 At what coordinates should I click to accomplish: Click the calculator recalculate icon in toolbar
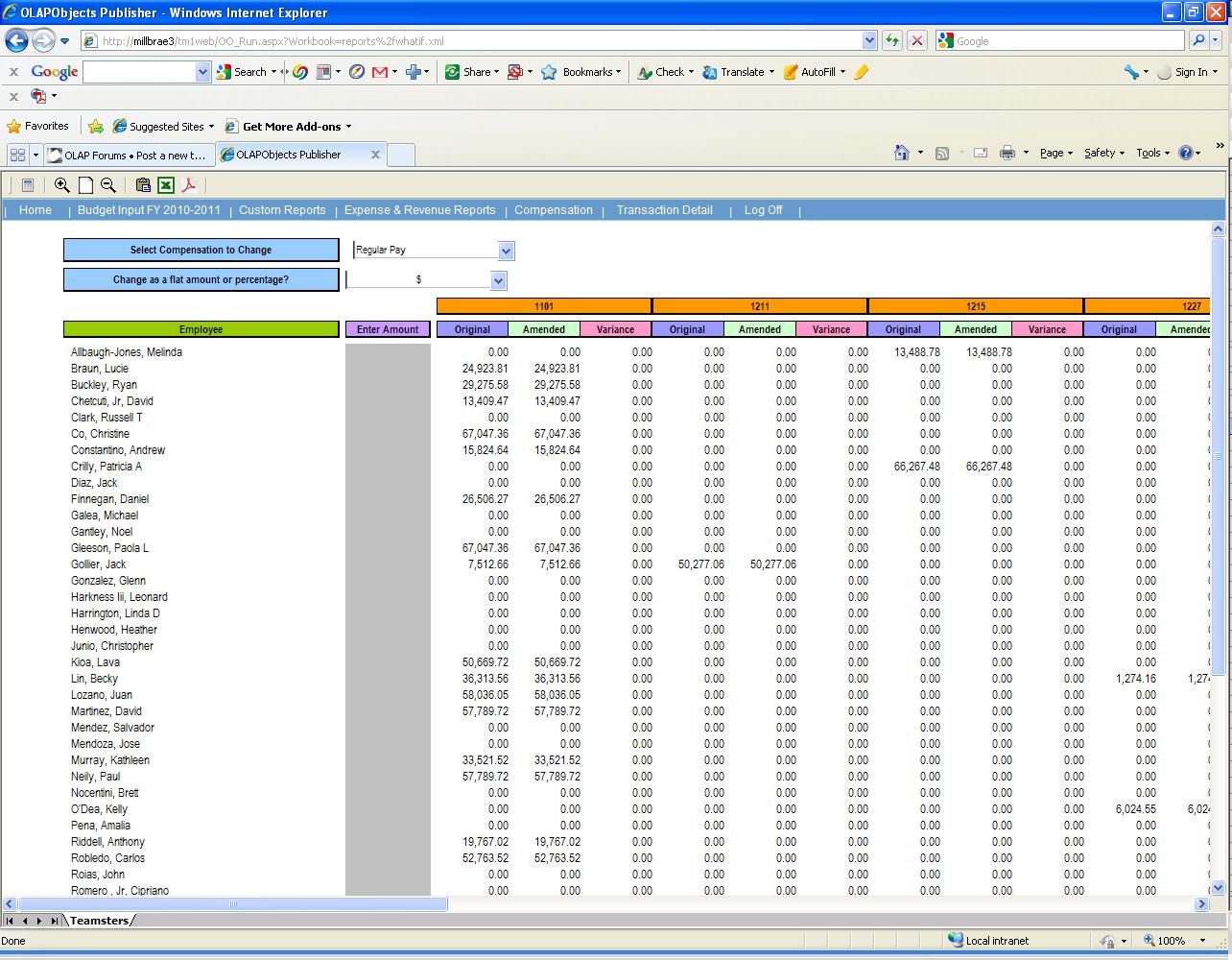coord(27,185)
